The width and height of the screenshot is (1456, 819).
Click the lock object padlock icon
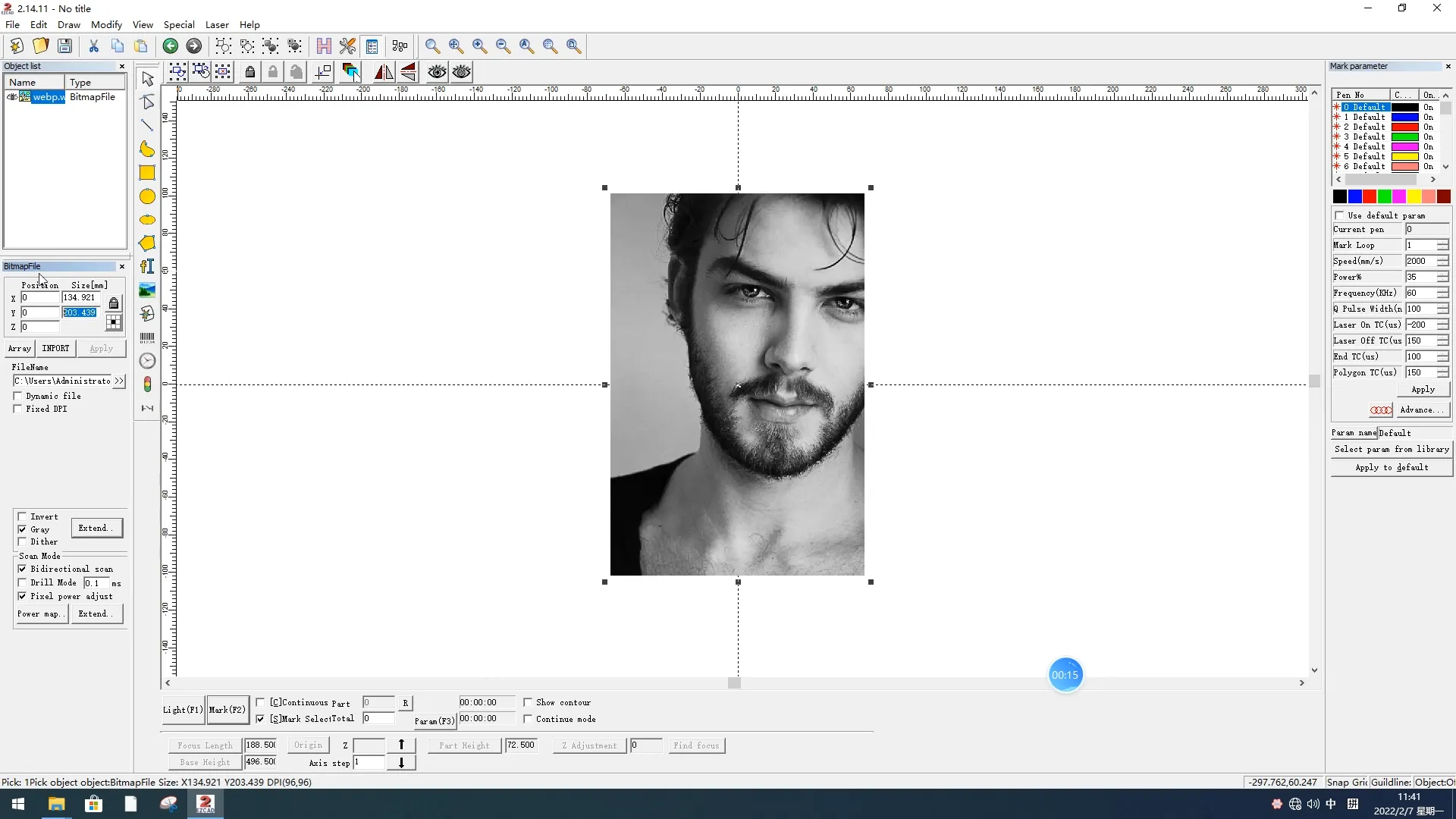[249, 72]
